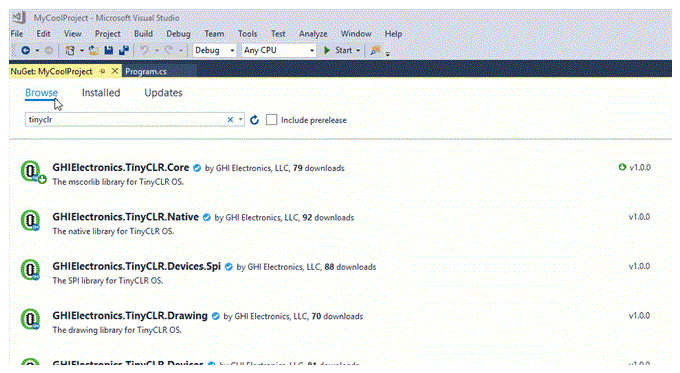Click 'The drawing library for TinyCLR OS.' description

[117, 330]
